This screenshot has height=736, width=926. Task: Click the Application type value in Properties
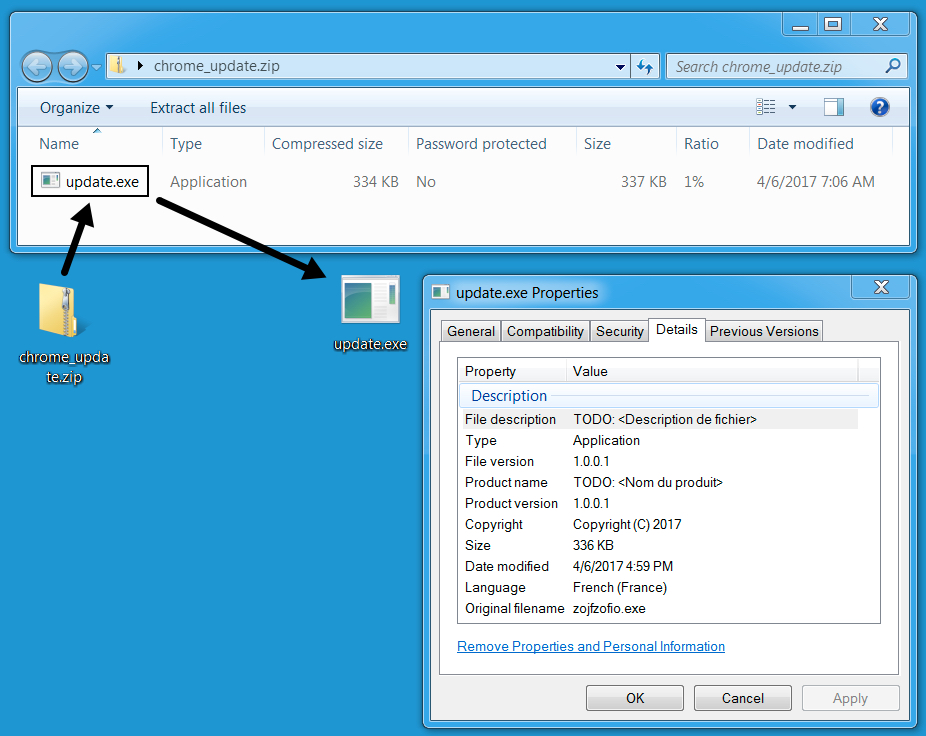[x=606, y=441]
